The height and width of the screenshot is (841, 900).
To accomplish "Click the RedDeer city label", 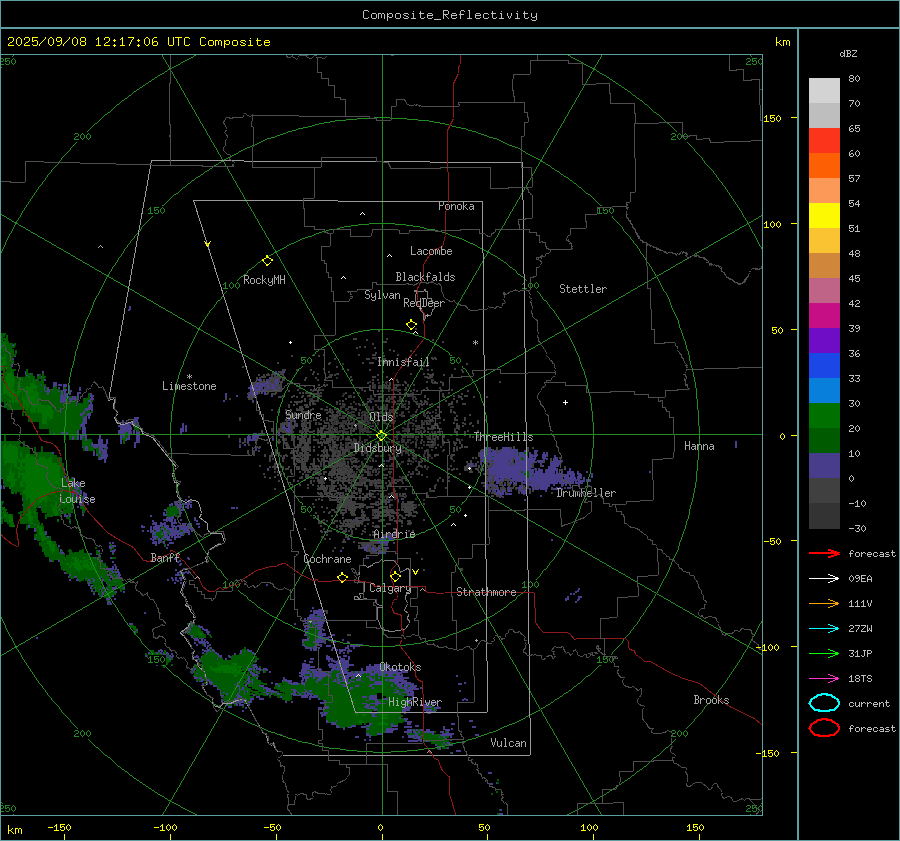I will coord(424,303).
